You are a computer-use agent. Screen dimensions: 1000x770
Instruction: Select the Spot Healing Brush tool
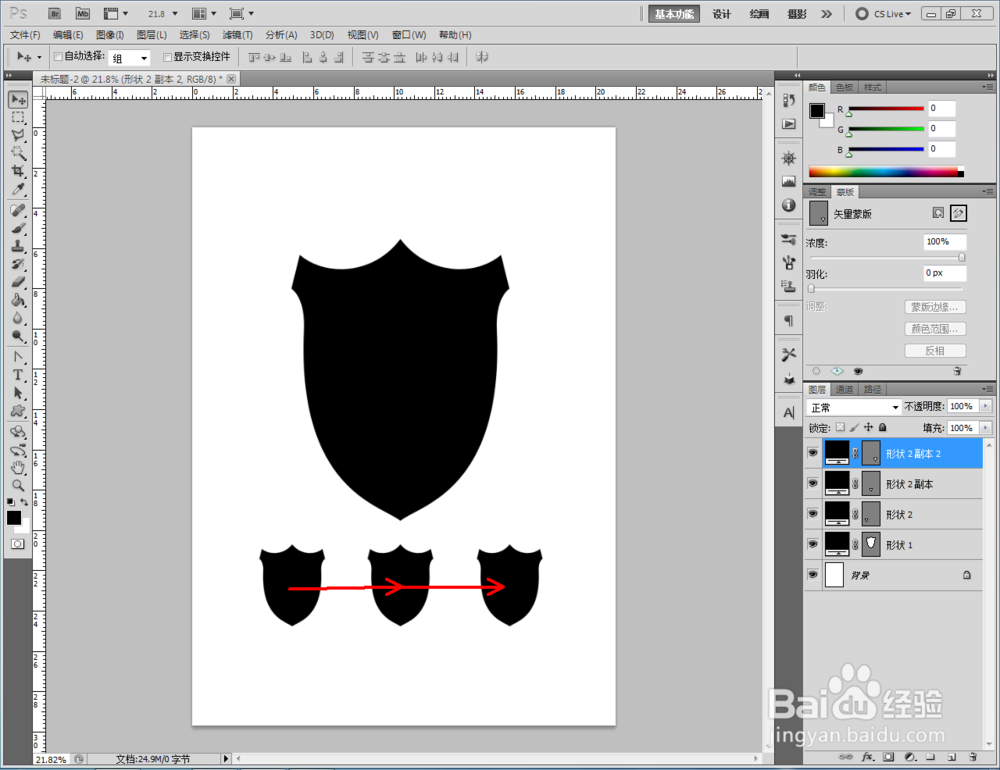18,211
